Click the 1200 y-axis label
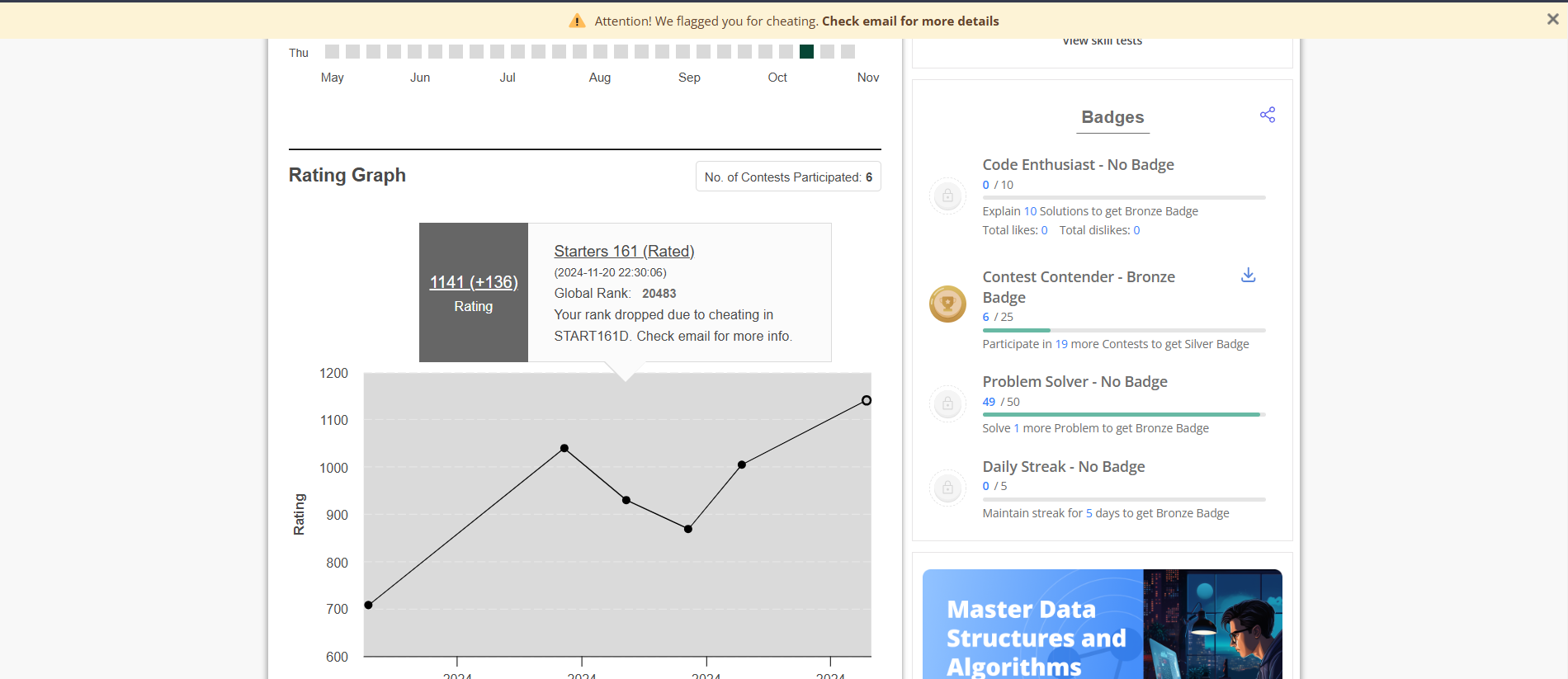Viewport: 1568px width, 679px height. 333,373
